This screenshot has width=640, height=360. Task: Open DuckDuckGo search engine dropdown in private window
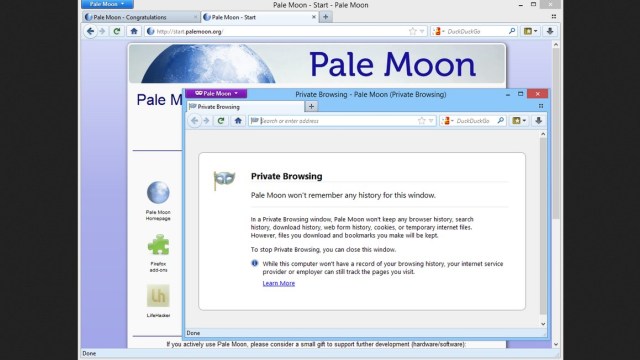(x=448, y=121)
